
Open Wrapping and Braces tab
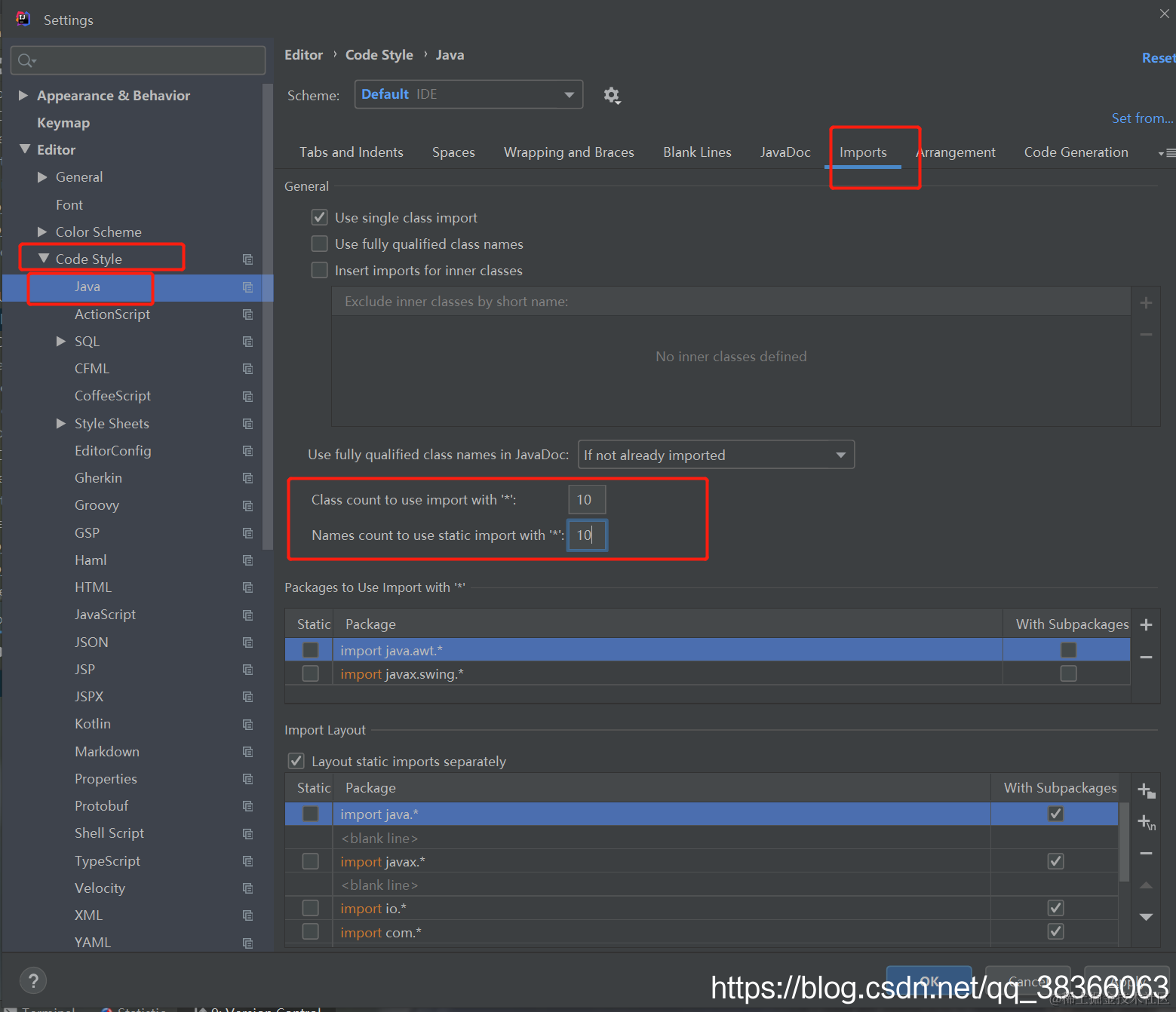tap(569, 152)
